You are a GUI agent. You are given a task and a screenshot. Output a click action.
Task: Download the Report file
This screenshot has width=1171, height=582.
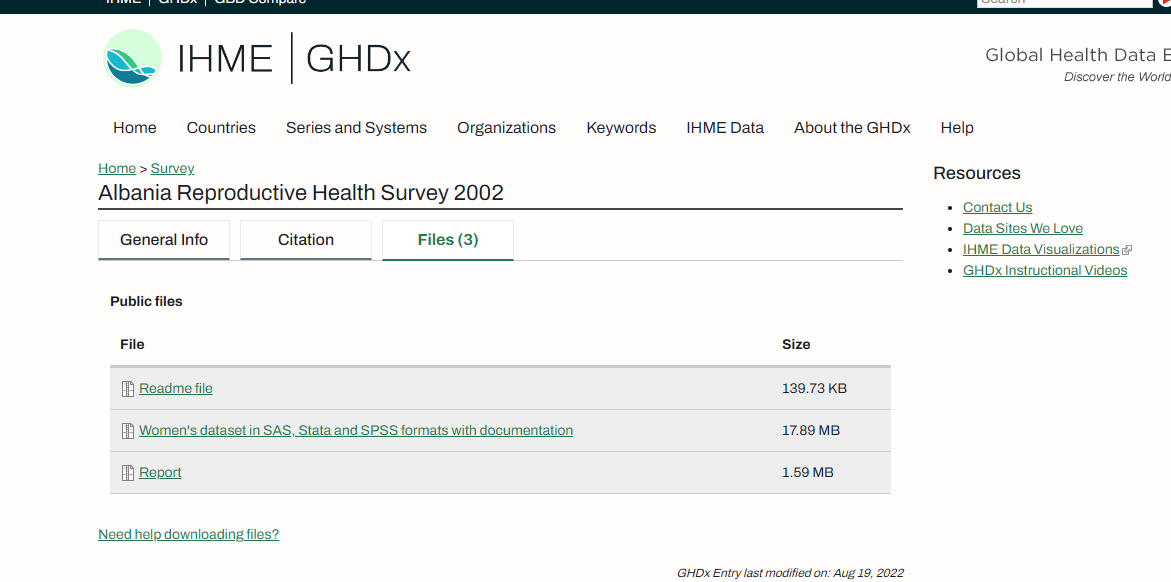click(x=160, y=472)
